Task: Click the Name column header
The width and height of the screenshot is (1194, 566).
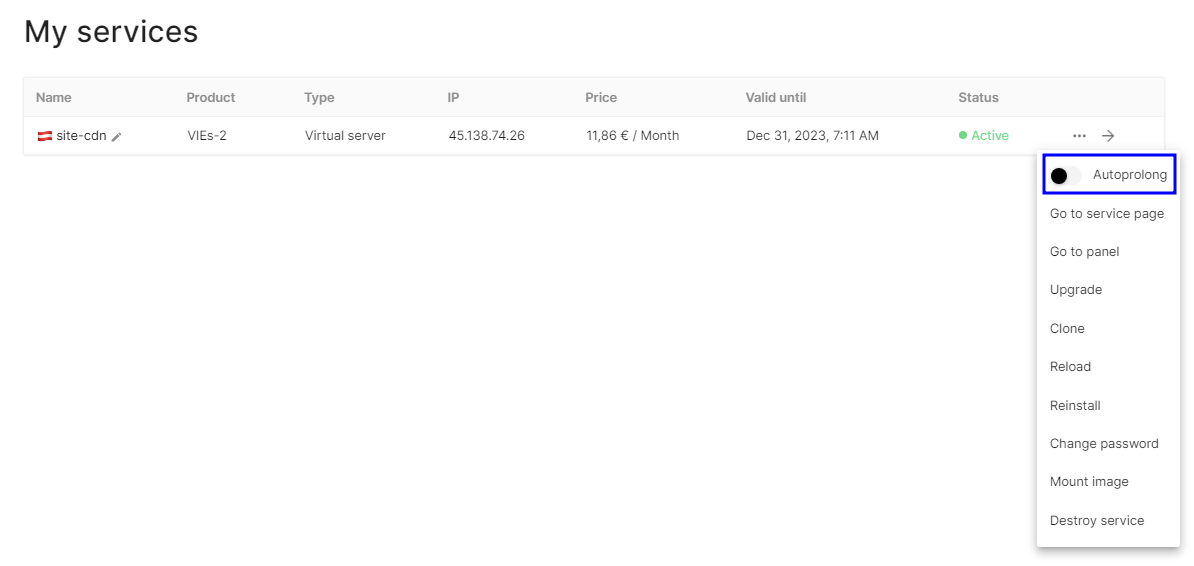Action: coord(54,97)
